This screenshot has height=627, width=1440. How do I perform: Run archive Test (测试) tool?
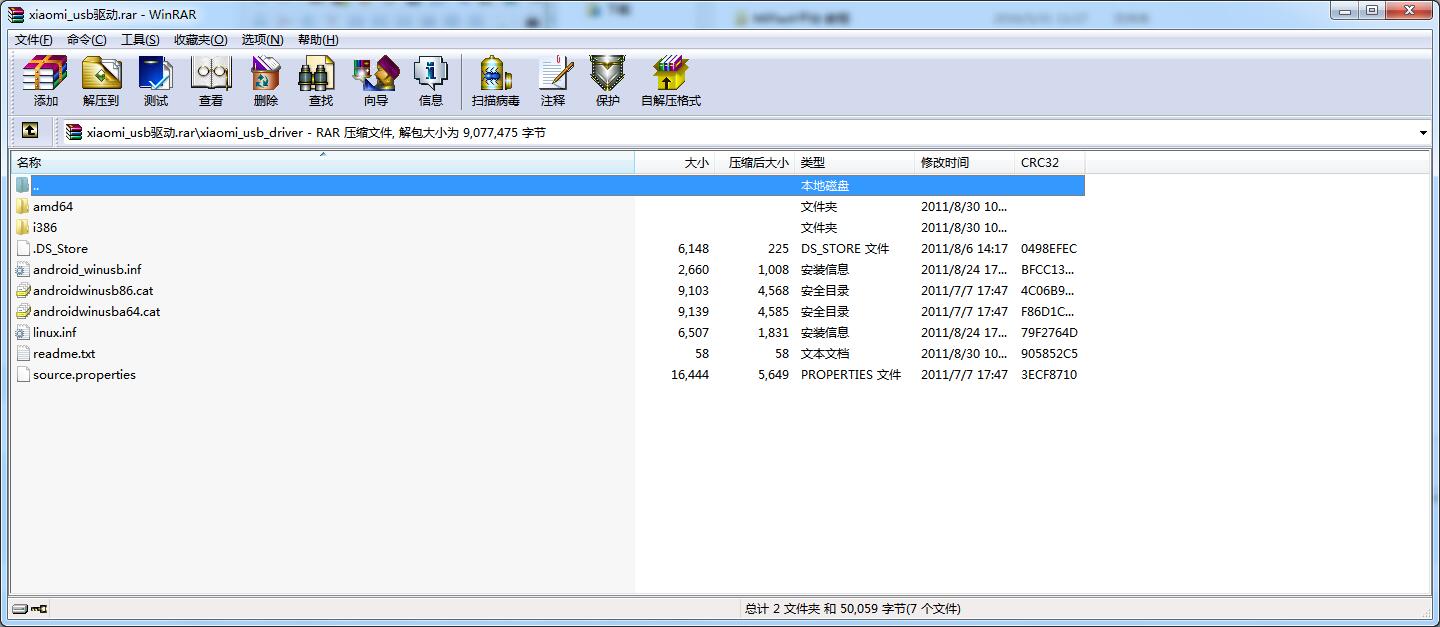tap(156, 81)
